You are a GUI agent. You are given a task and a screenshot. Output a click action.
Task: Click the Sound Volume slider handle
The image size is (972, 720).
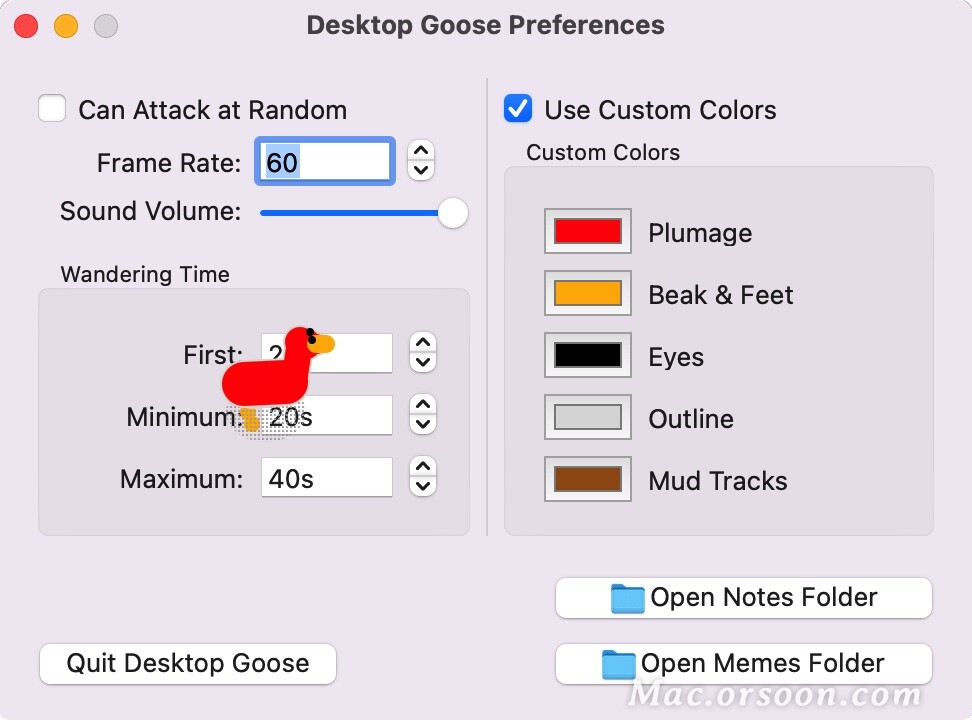(452, 213)
